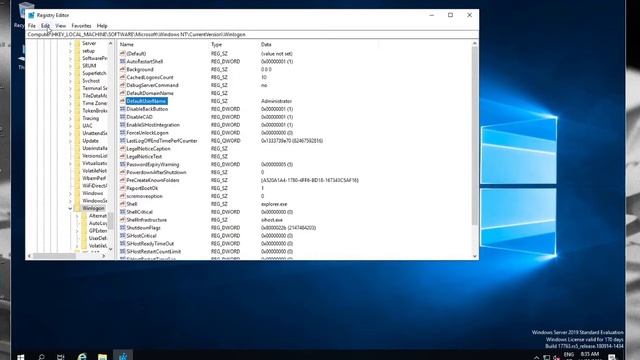
Task: Open the Help menu
Action: (102, 26)
